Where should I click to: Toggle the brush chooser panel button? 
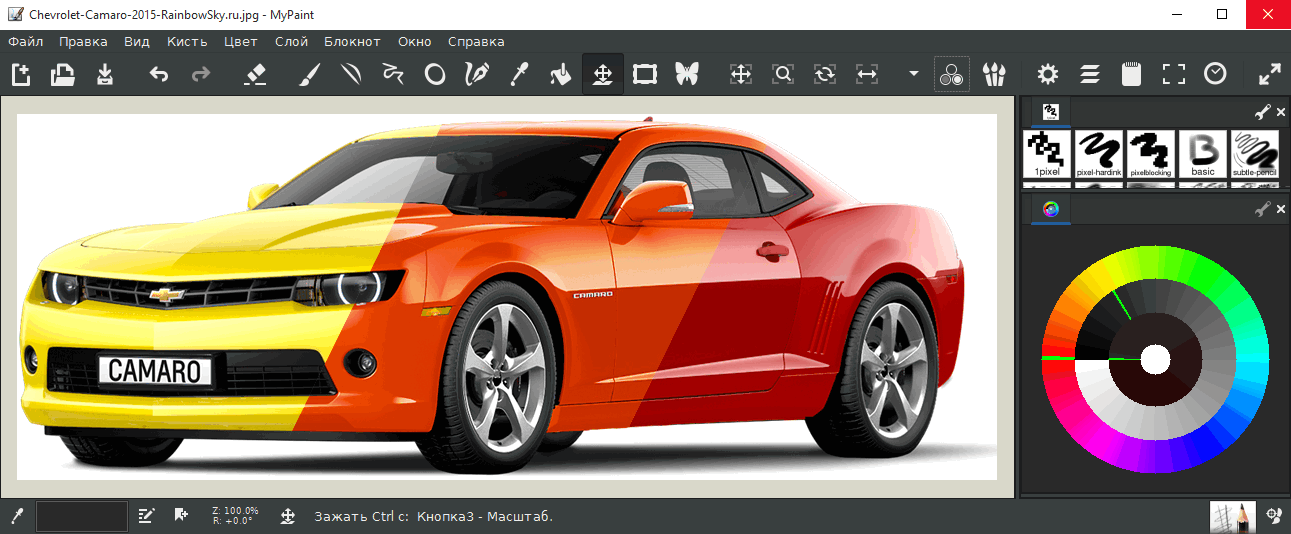pos(994,74)
